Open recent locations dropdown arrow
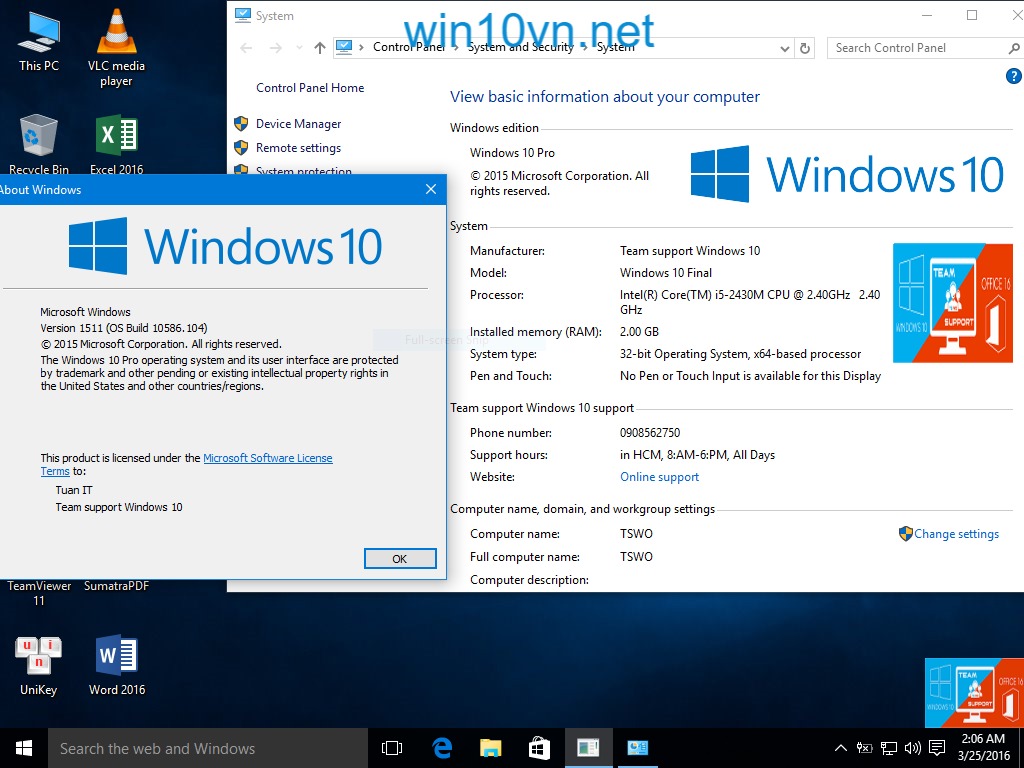This screenshot has height=768, width=1024. [299, 48]
